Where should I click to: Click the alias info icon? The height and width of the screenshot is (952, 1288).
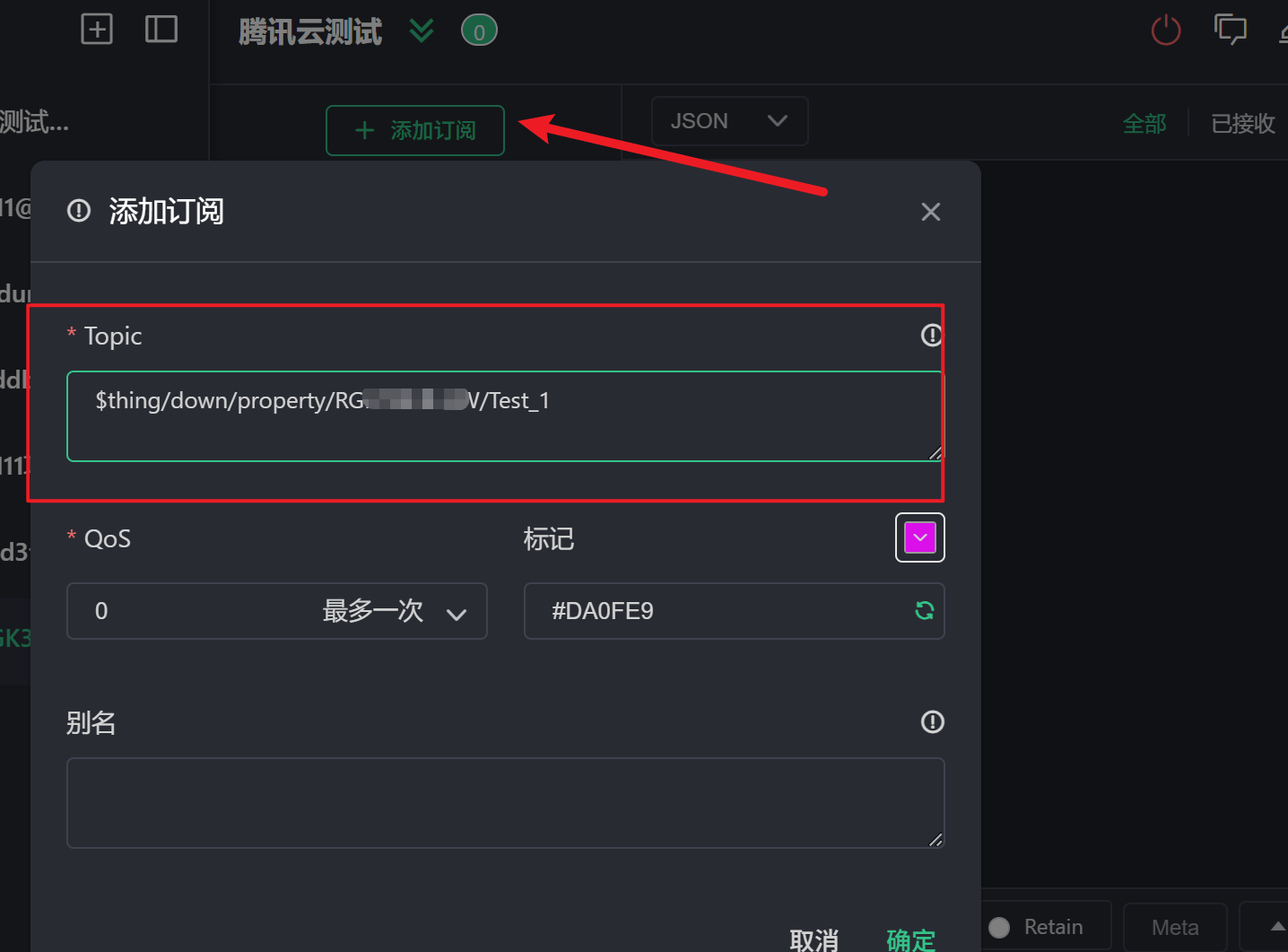932,722
